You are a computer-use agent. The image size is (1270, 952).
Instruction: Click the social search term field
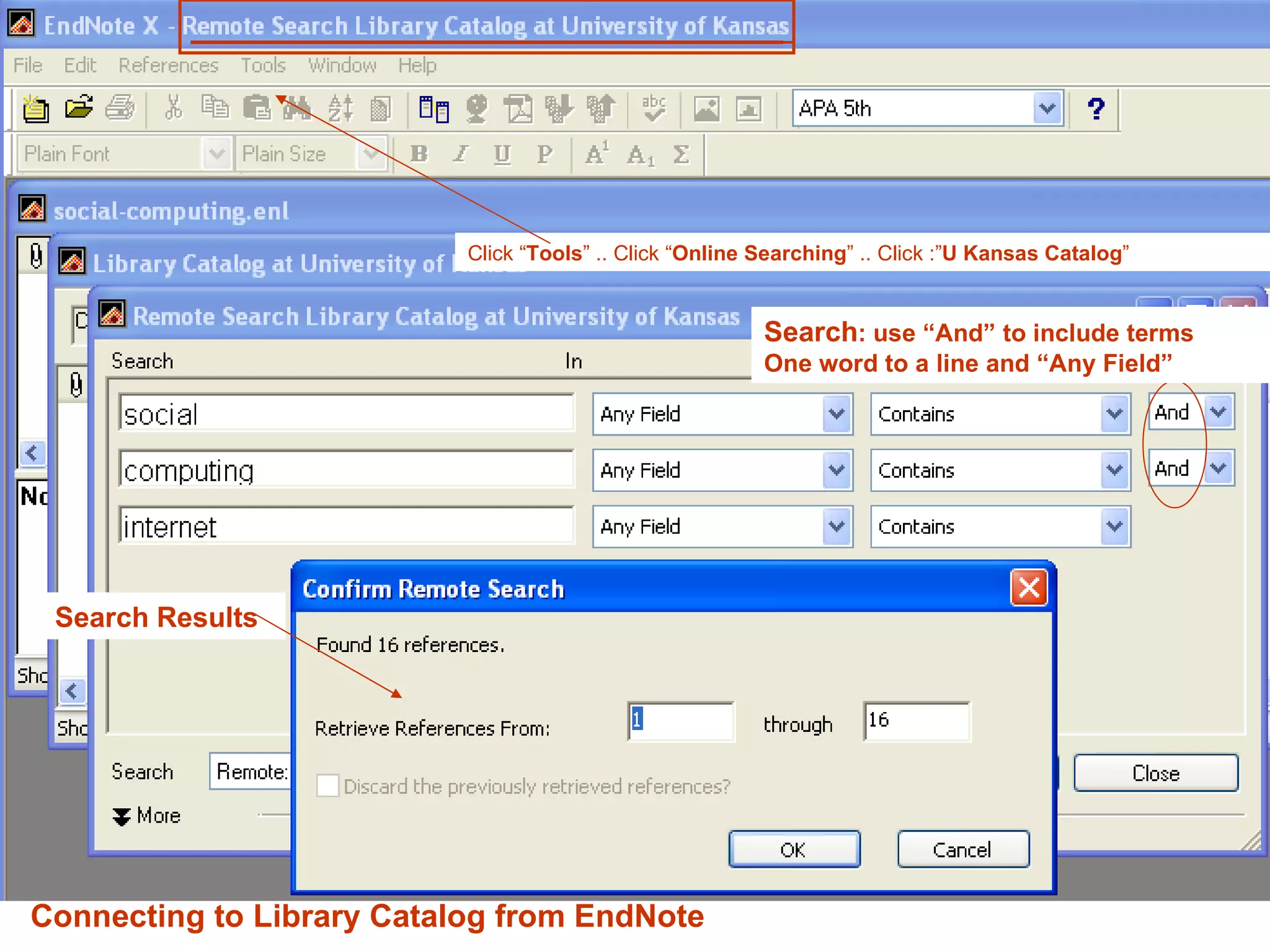tap(347, 413)
